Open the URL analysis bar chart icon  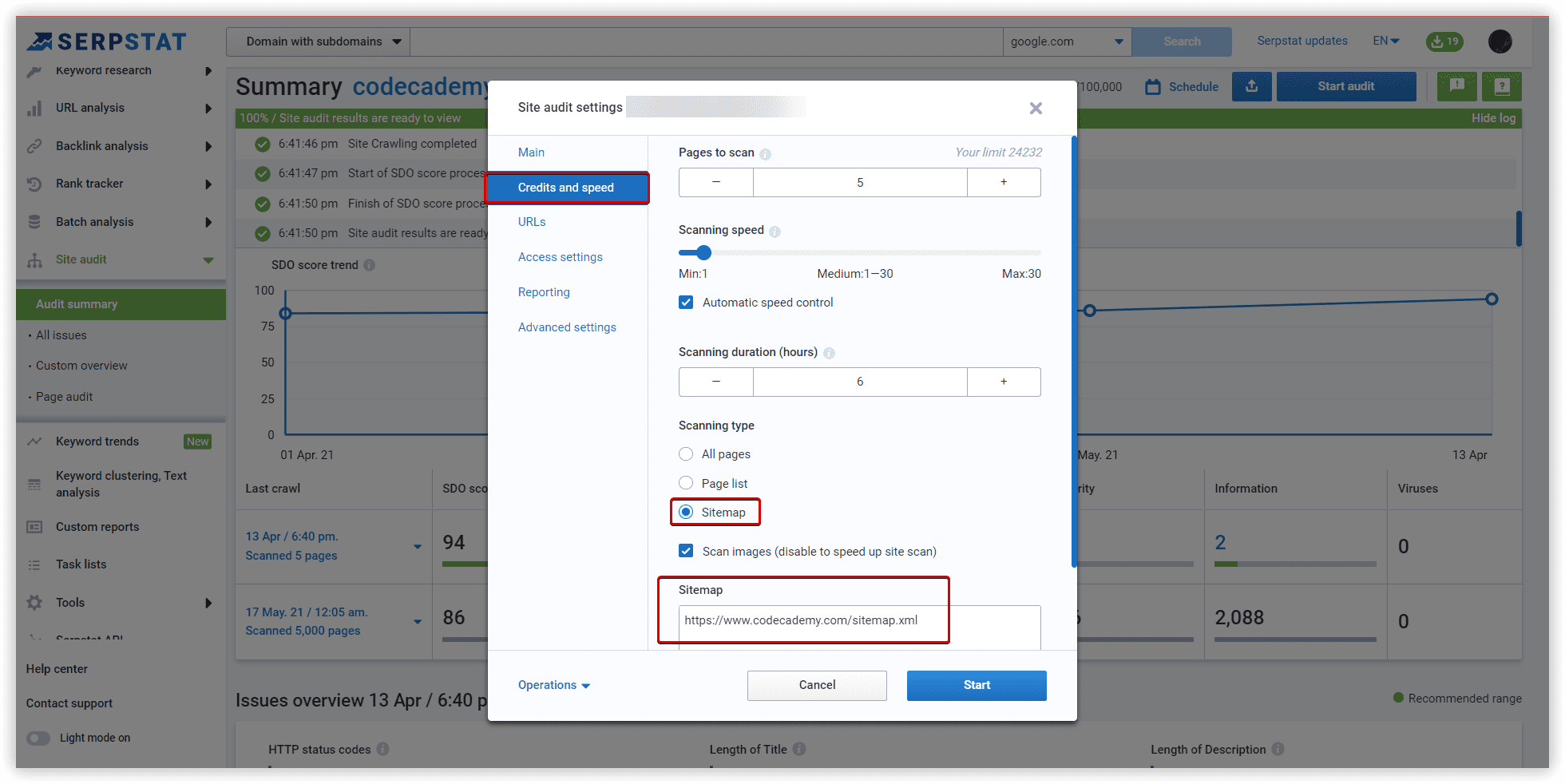[x=34, y=109]
